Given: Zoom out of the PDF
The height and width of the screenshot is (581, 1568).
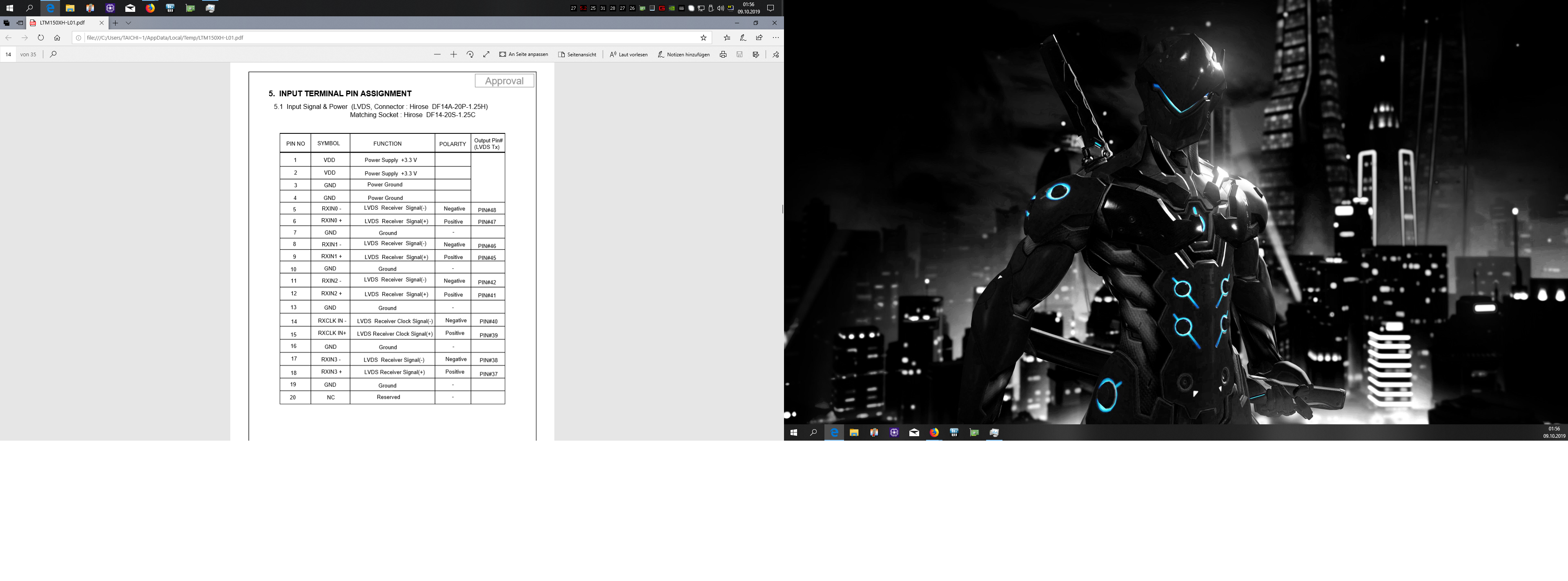Looking at the screenshot, I should [x=437, y=54].
